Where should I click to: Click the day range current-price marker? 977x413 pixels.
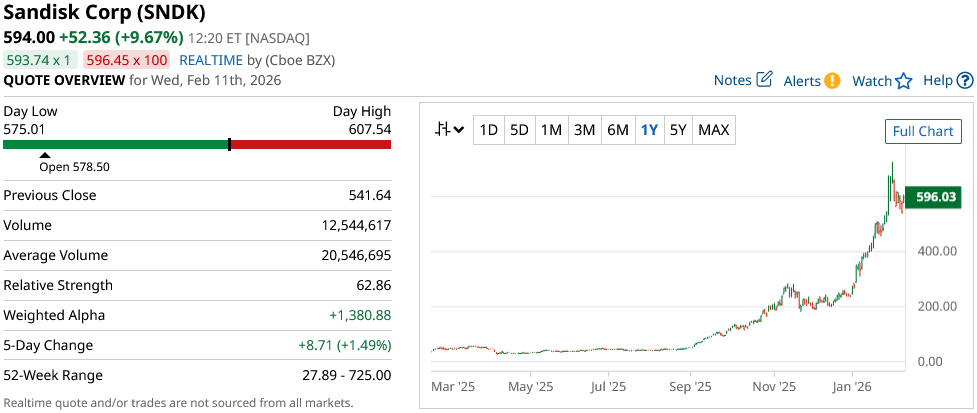[x=230, y=144]
